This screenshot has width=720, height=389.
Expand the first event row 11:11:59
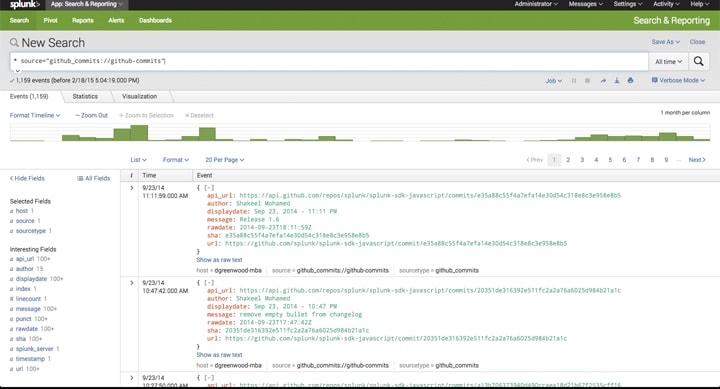pyautogui.click(x=131, y=188)
